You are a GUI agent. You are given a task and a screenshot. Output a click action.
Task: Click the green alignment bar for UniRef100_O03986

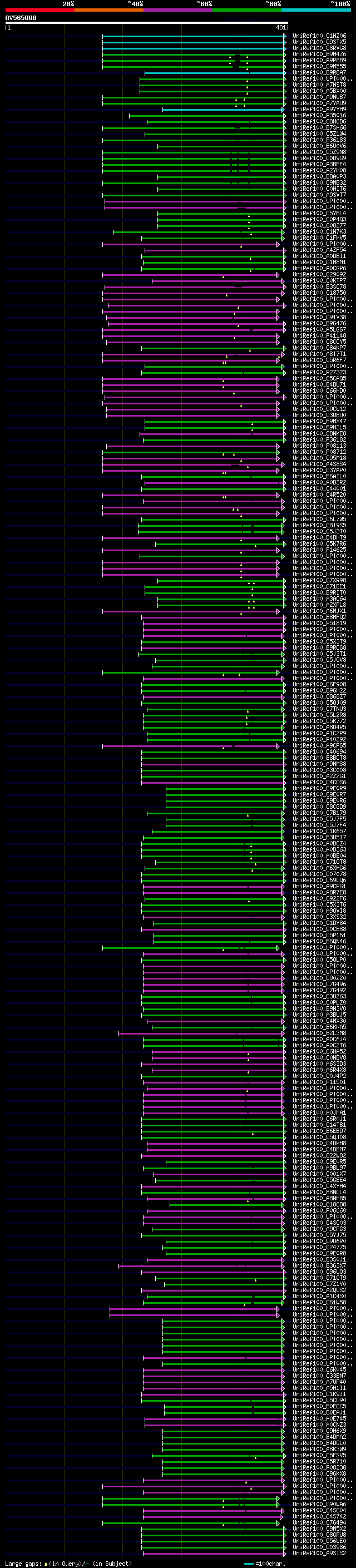pyautogui.click(x=214, y=1547)
